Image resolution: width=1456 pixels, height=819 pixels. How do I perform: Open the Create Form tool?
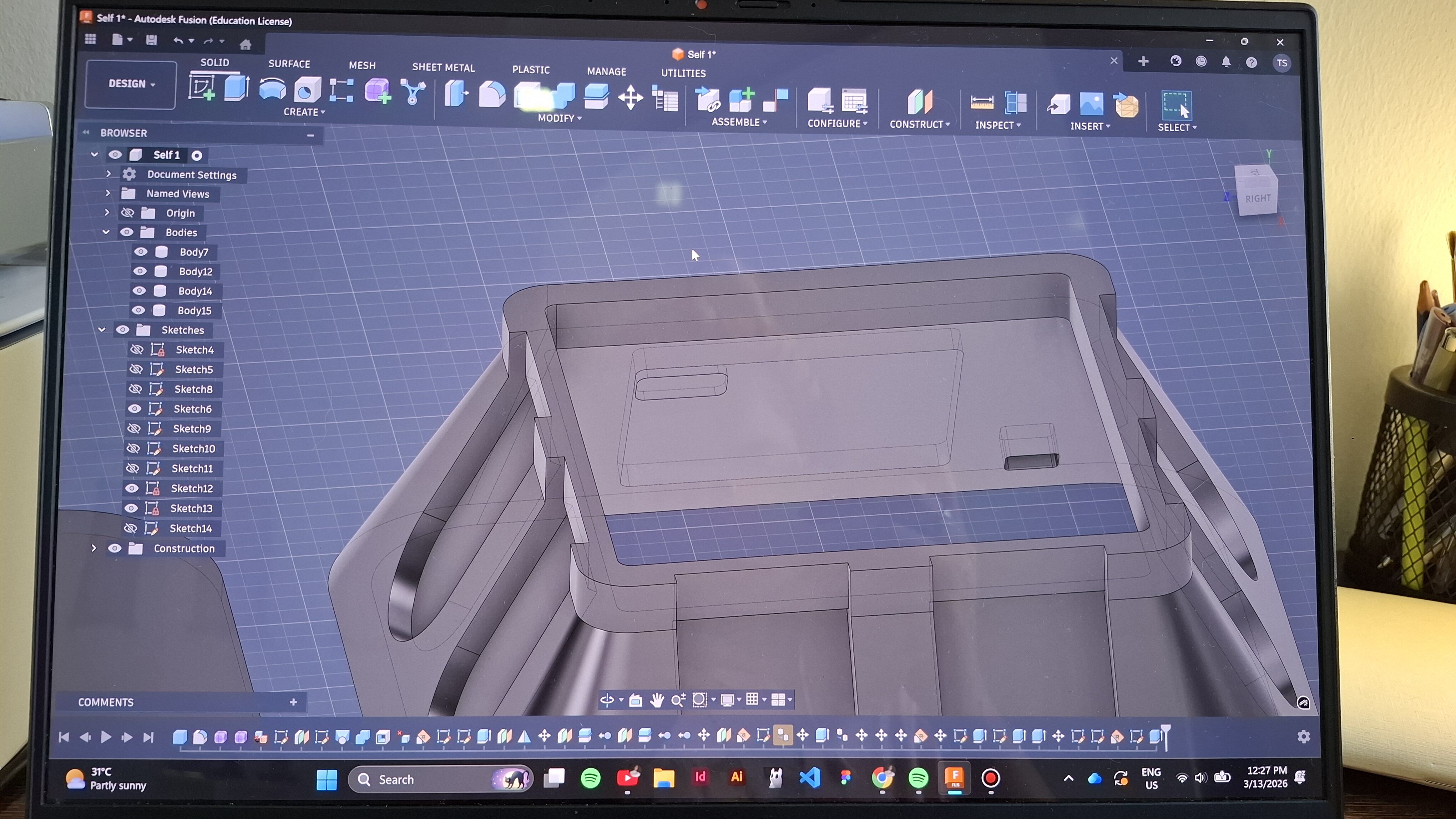click(x=378, y=92)
